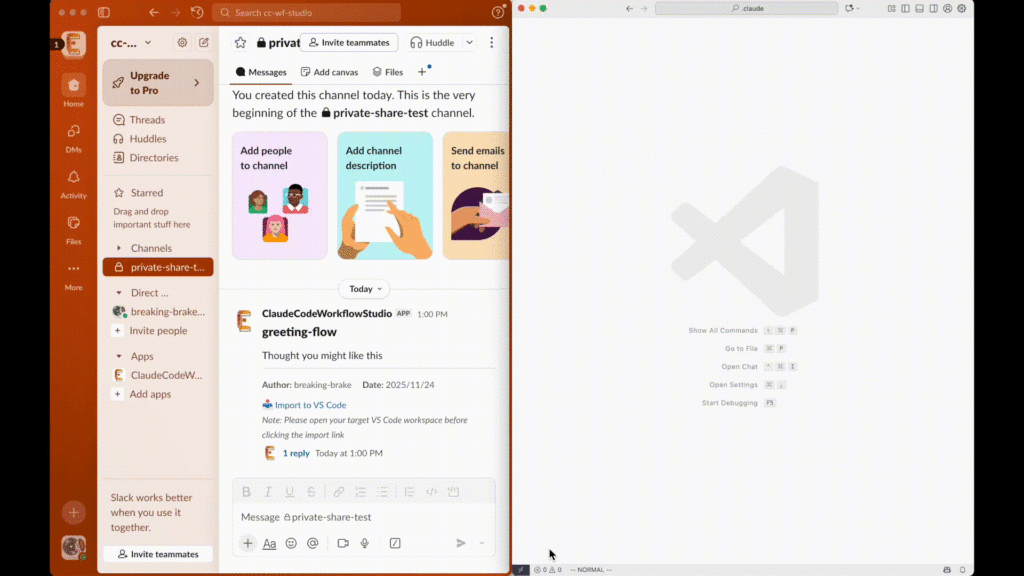The image size is (1024, 576).
Task: Open the emoji picker in message composer
Action: click(x=291, y=543)
